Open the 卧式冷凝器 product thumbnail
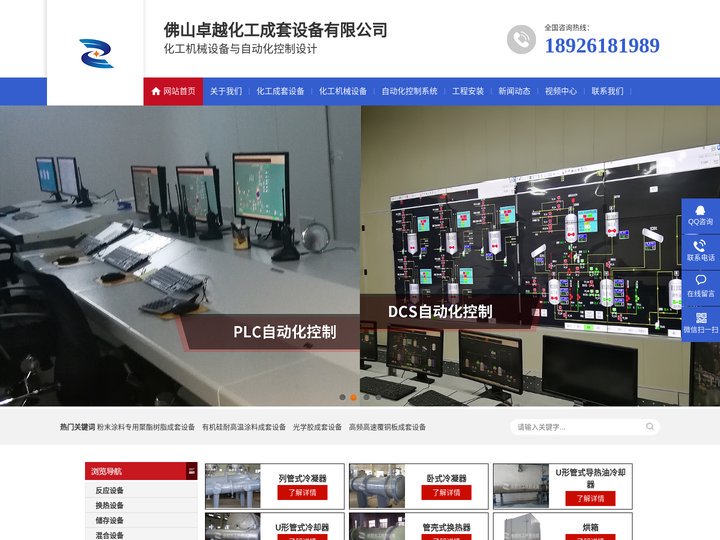 coord(377,486)
